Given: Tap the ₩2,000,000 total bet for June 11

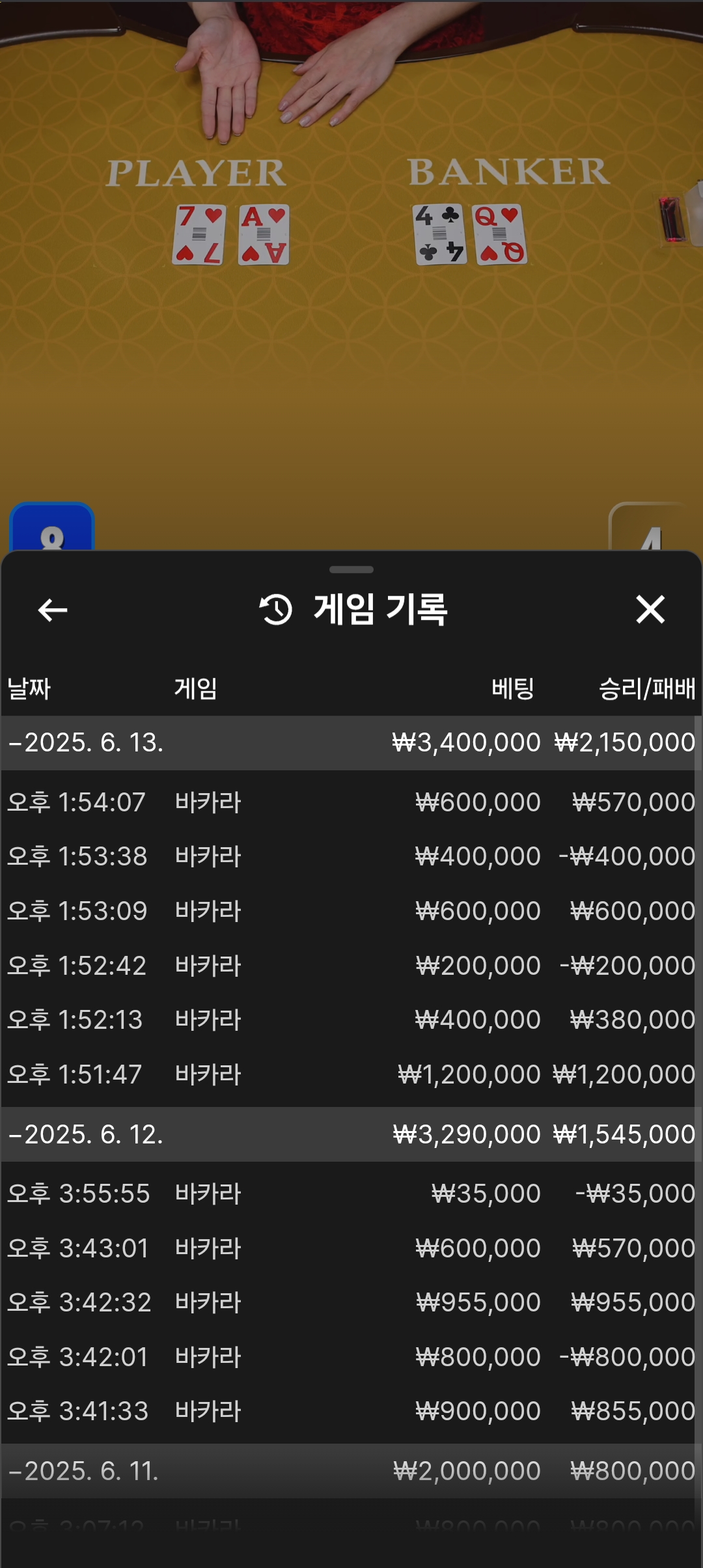Looking at the screenshot, I should [467, 1471].
